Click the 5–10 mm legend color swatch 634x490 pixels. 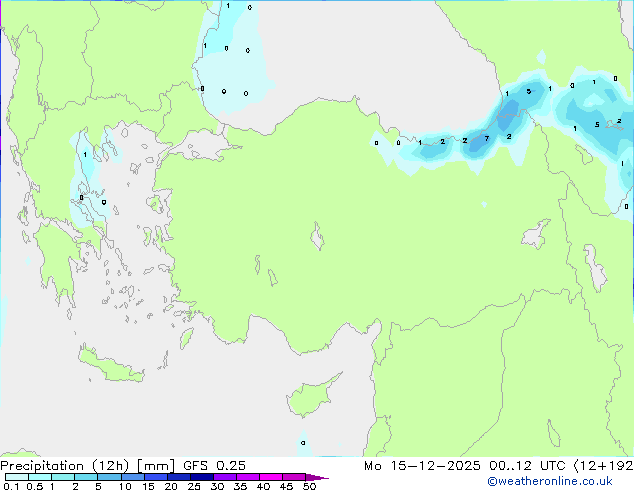tap(109, 477)
